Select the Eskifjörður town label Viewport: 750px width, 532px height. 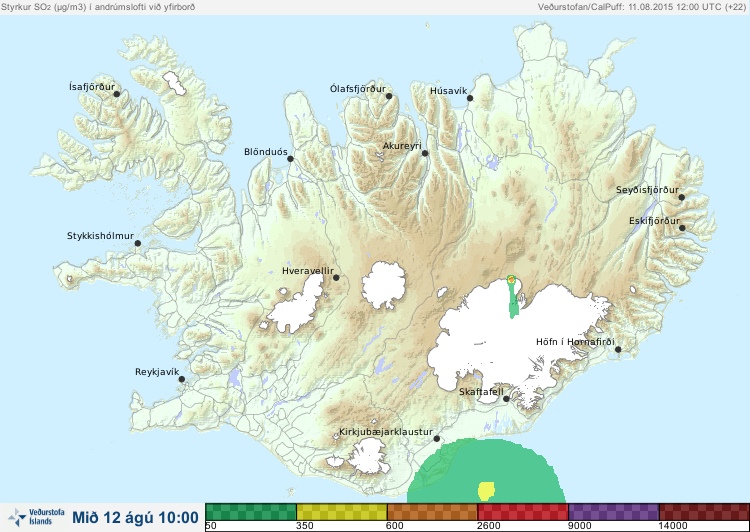(x=654, y=221)
